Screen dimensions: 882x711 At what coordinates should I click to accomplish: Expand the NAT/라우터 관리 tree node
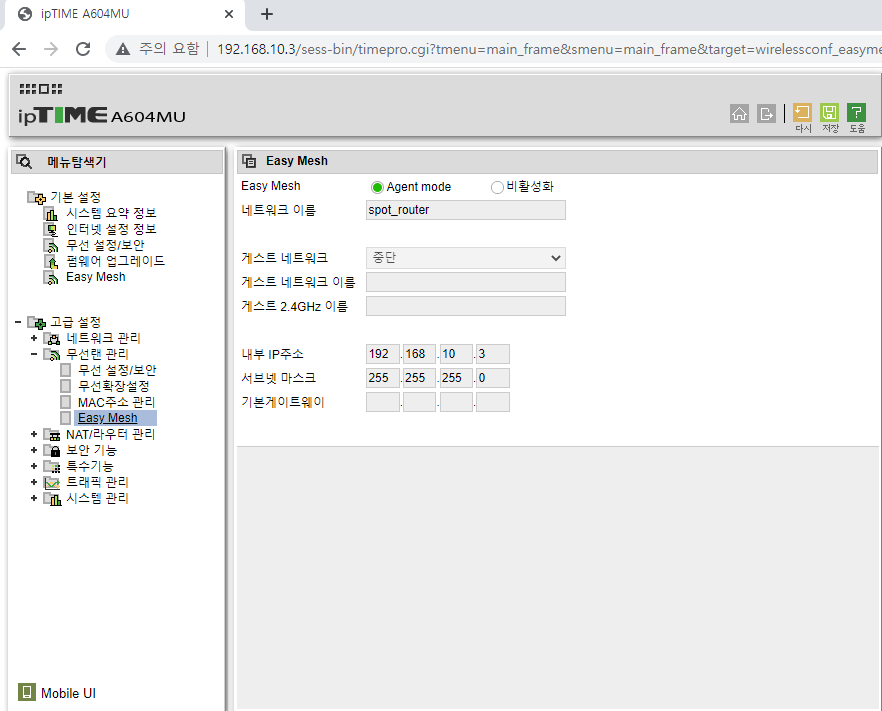[x=34, y=434]
